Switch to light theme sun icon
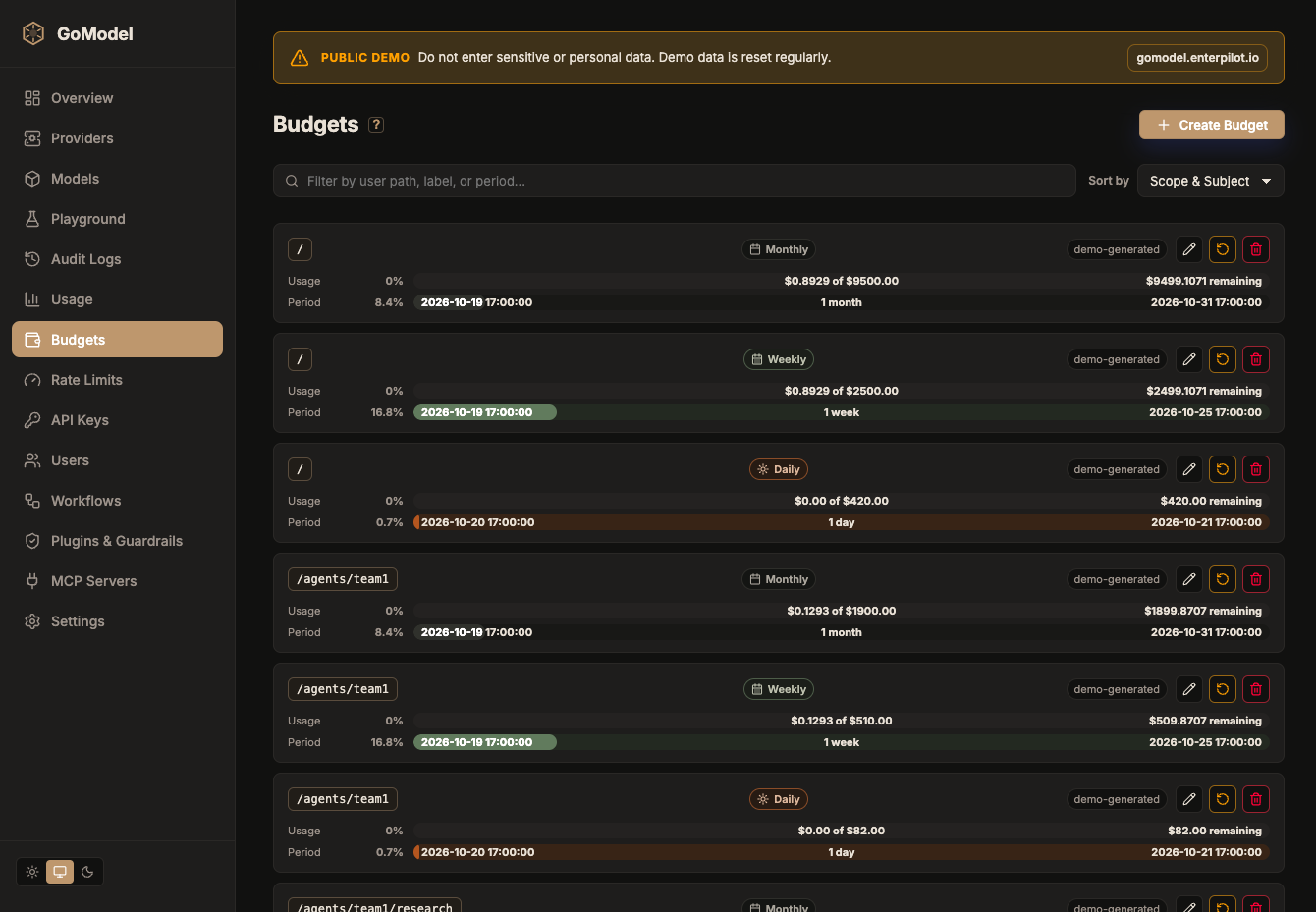This screenshot has height=912, width=1316. pos(32,872)
